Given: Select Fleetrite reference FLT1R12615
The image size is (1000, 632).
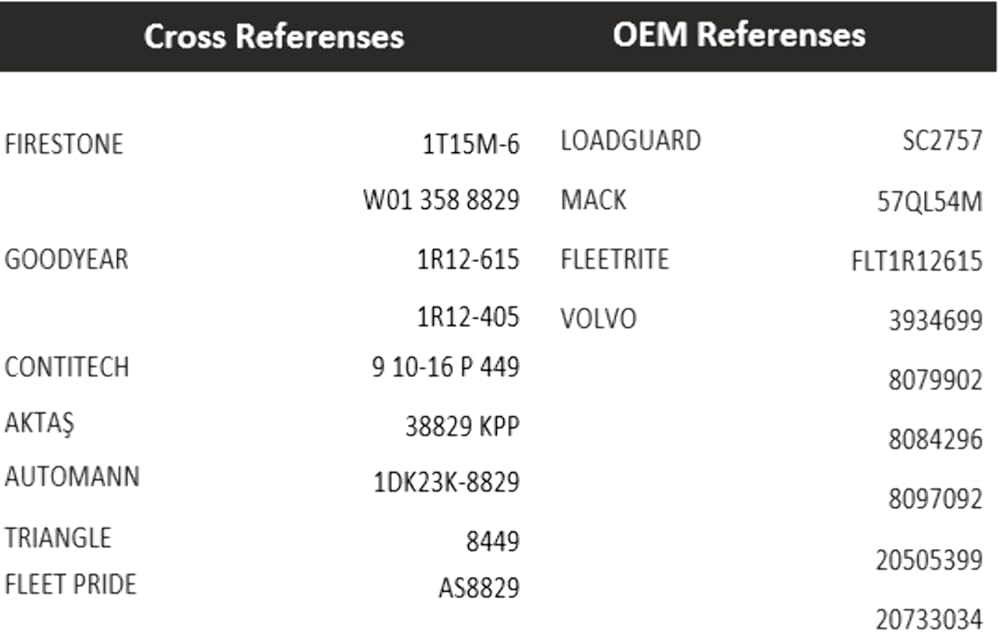Looking at the screenshot, I should pos(916,262).
